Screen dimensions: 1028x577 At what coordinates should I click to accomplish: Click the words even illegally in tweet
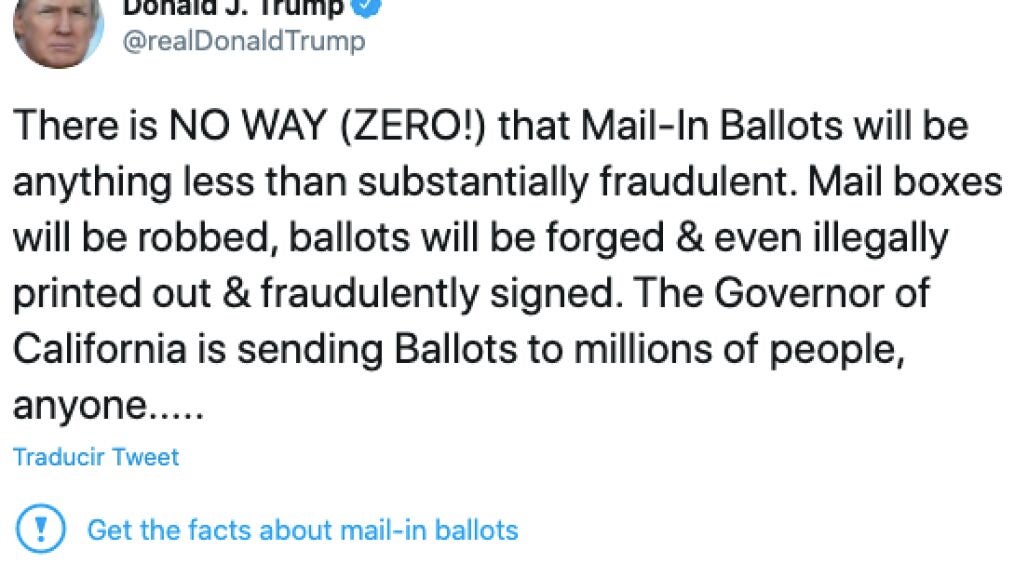[x=831, y=238]
